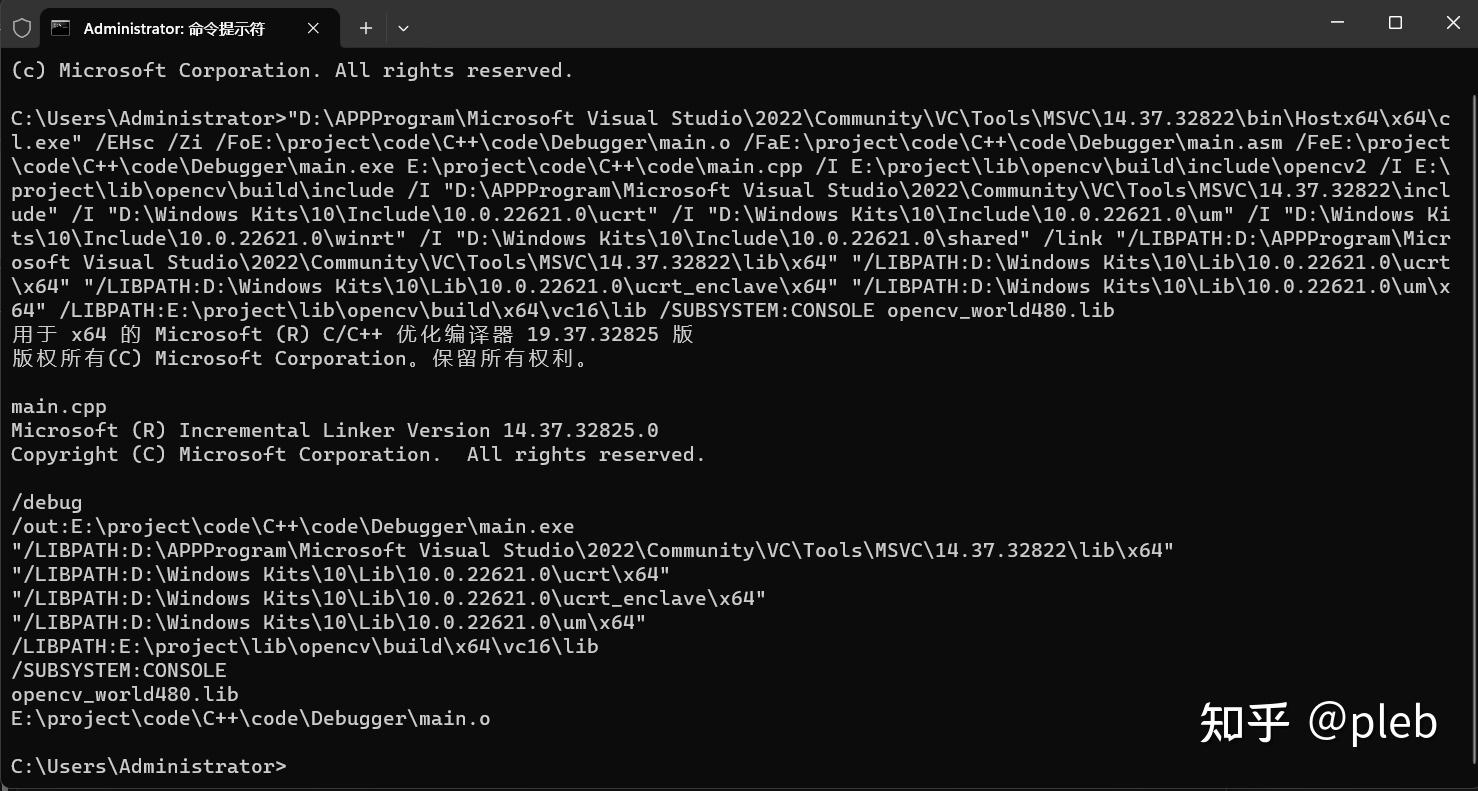1478x791 pixels.
Task: Click the close tab X on the 命令提示符 tab
Action: pos(312,29)
